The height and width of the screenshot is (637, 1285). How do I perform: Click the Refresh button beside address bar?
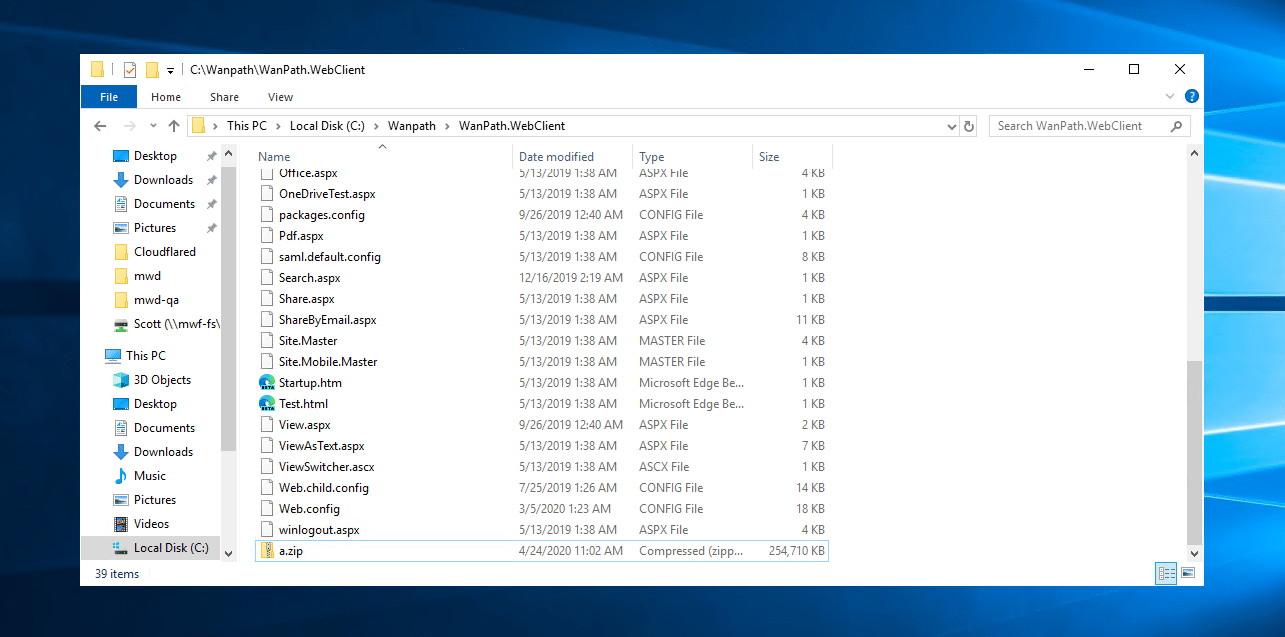coord(968,126)
